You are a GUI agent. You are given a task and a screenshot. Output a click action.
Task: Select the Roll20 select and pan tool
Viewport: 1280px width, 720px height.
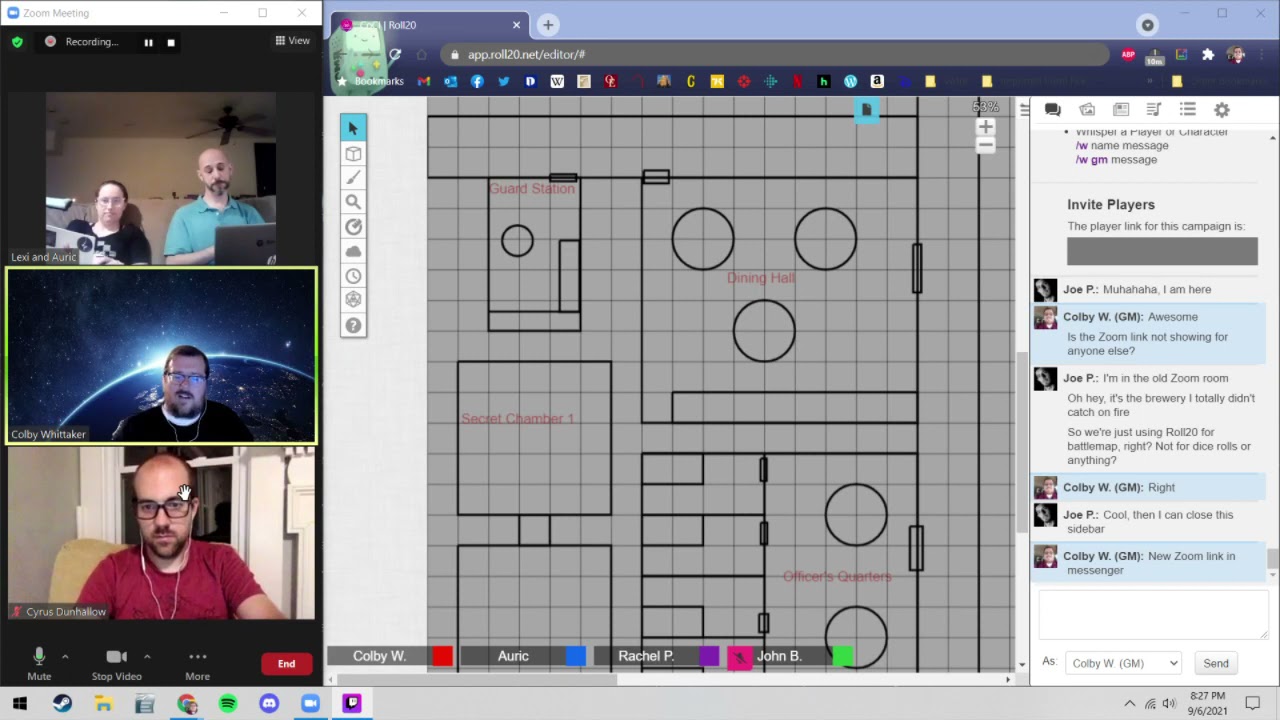point(353,128)
